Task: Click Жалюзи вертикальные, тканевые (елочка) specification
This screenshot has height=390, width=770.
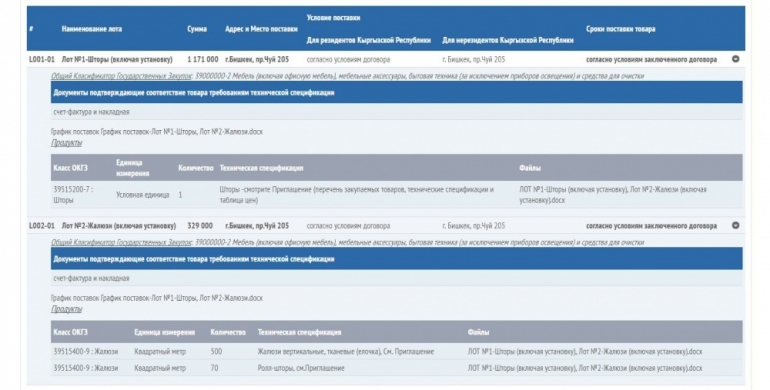Action: click(x=346, y=352)
